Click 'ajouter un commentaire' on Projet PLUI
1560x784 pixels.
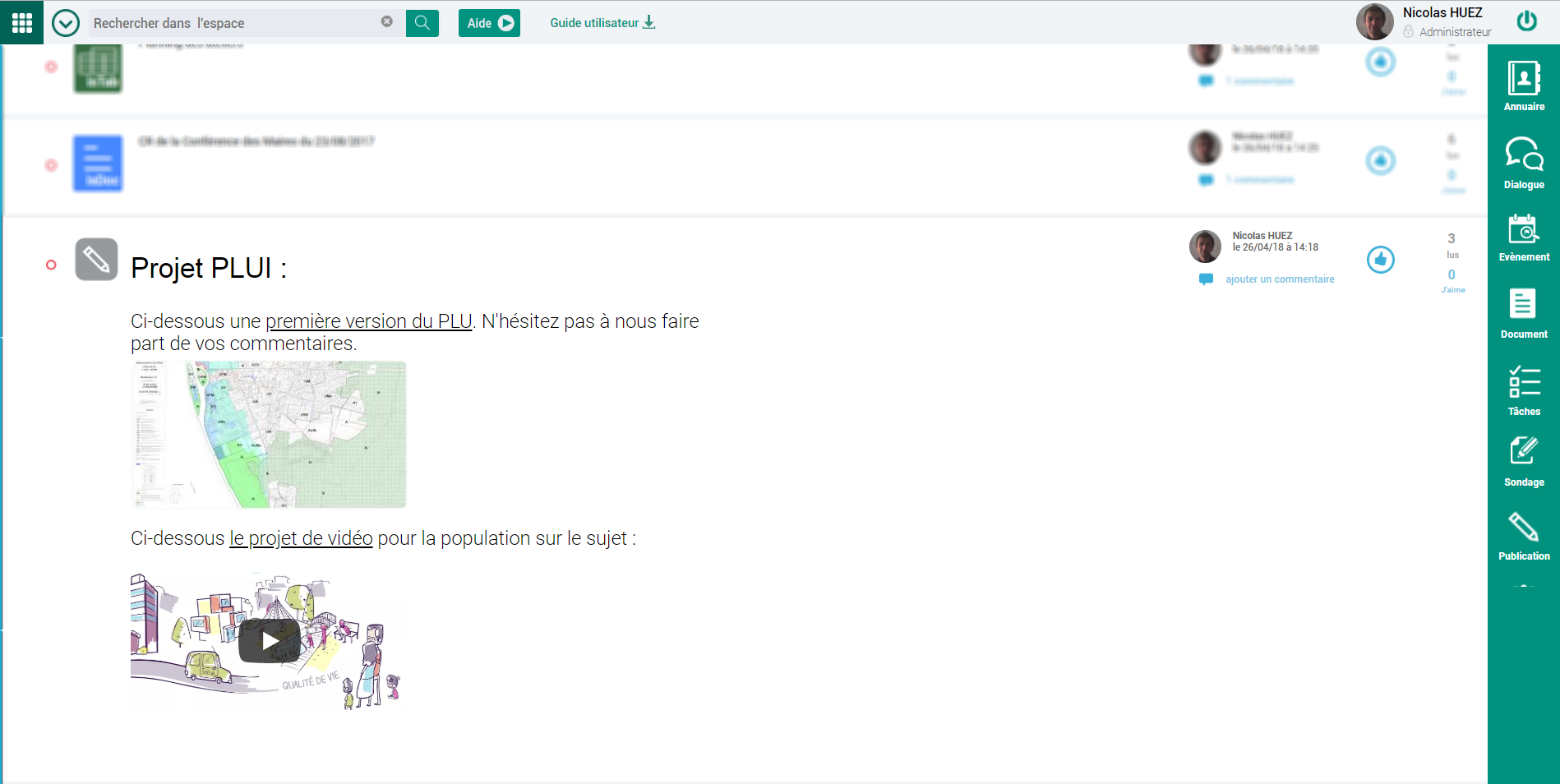pyautogui.click(x=1280, y=279)
